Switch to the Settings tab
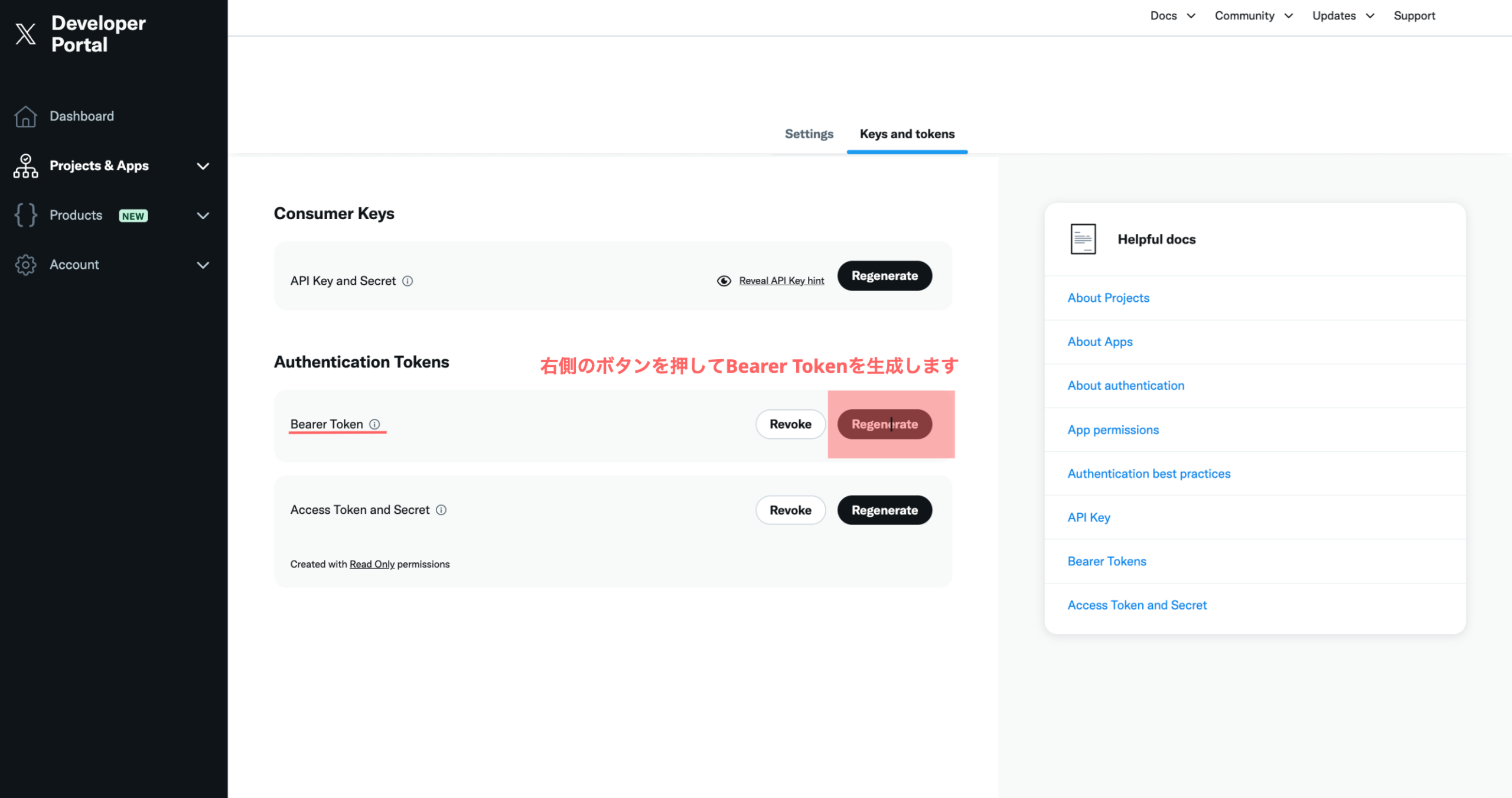Image resolution: width=1512 pixels, height=798 pixels. point(809,134)
